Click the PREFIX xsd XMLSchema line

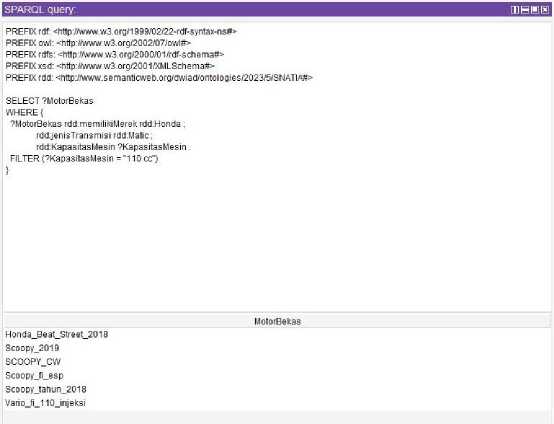point(110,66)
